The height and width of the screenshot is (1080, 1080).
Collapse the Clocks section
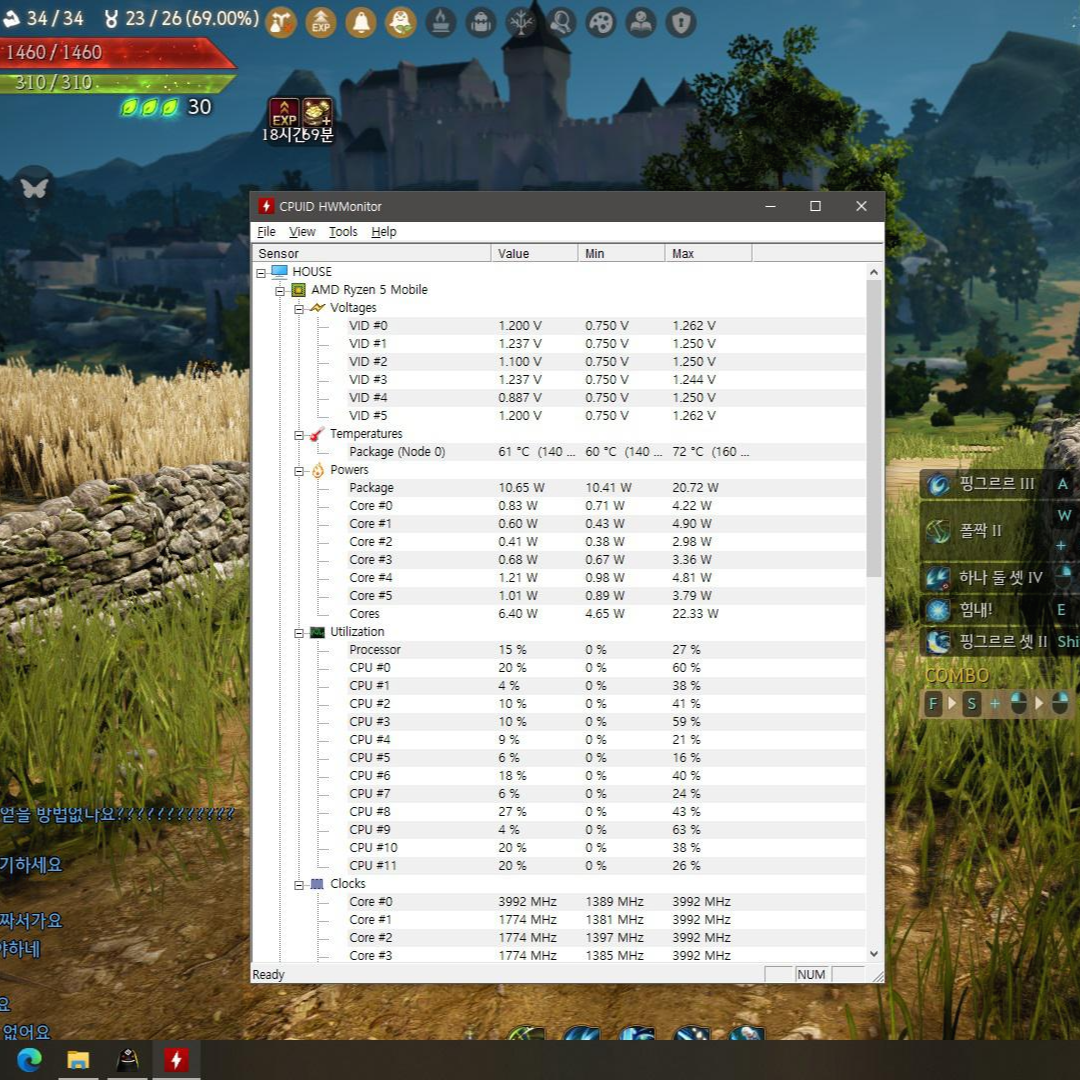click(x=299, y=886)
